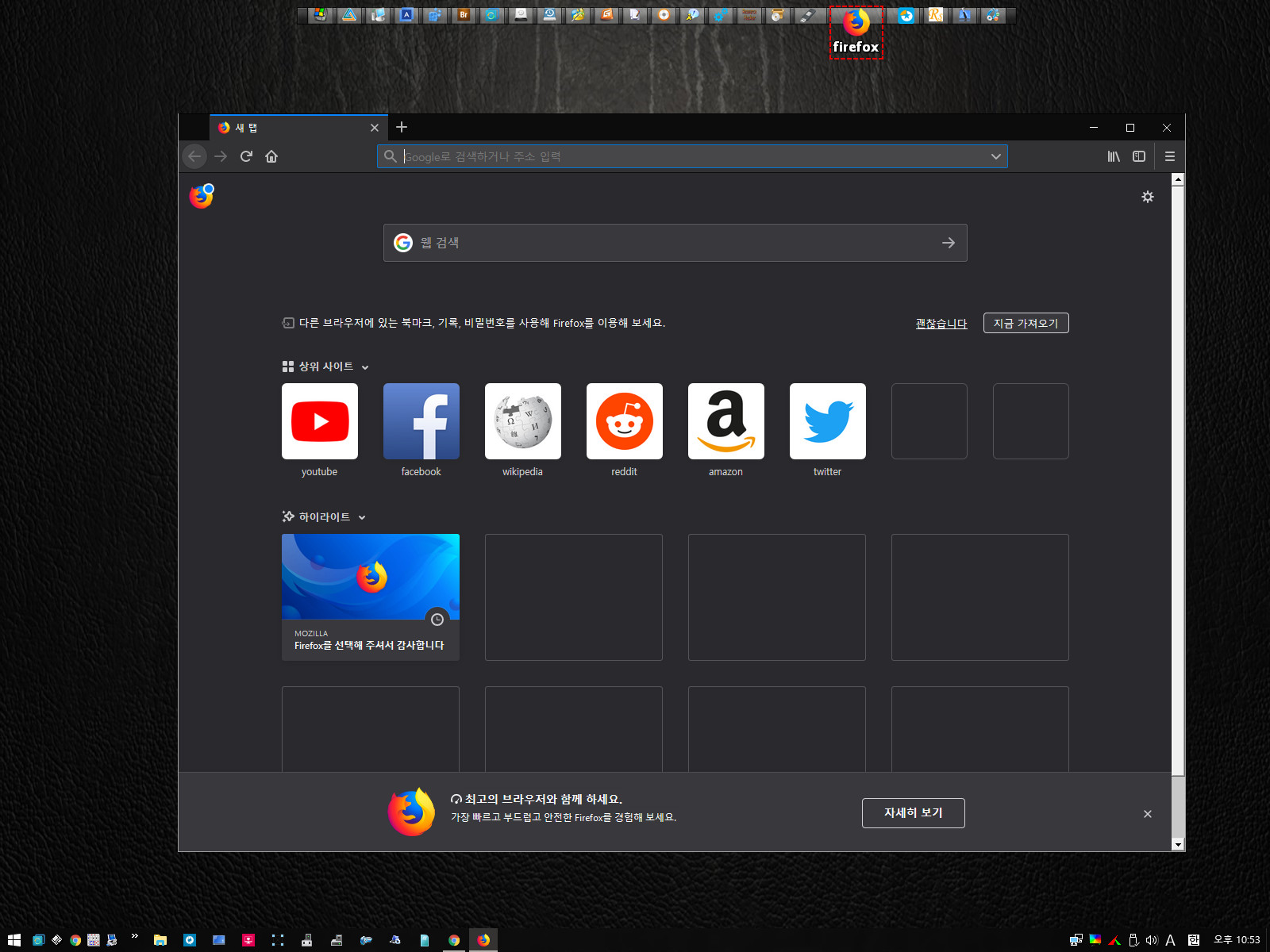Click the pink monitor taskbar icon
Viewport: 1270px width, 952px height.
pos(248,940)
